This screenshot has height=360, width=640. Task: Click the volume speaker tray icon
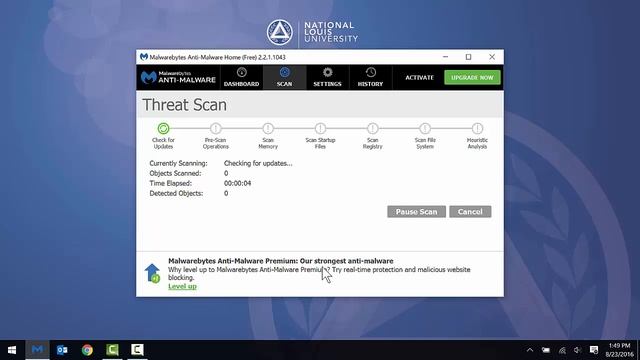tap(577, 350)
